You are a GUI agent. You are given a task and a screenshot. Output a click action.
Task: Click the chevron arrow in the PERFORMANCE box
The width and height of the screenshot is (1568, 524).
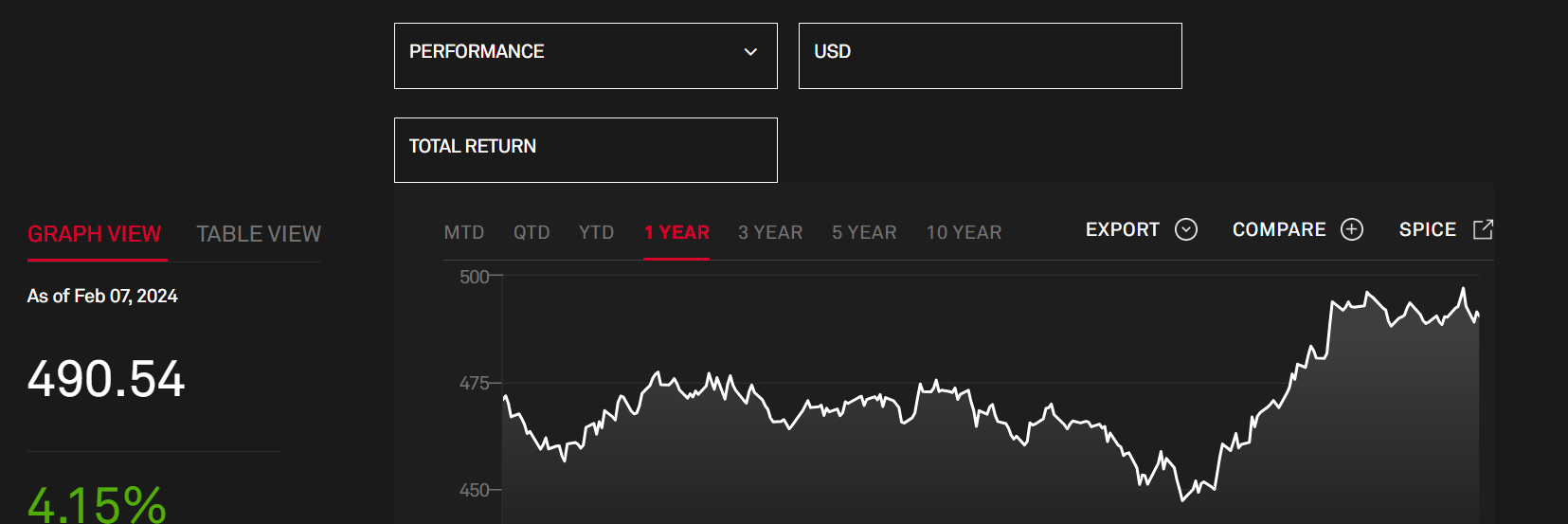750,52
